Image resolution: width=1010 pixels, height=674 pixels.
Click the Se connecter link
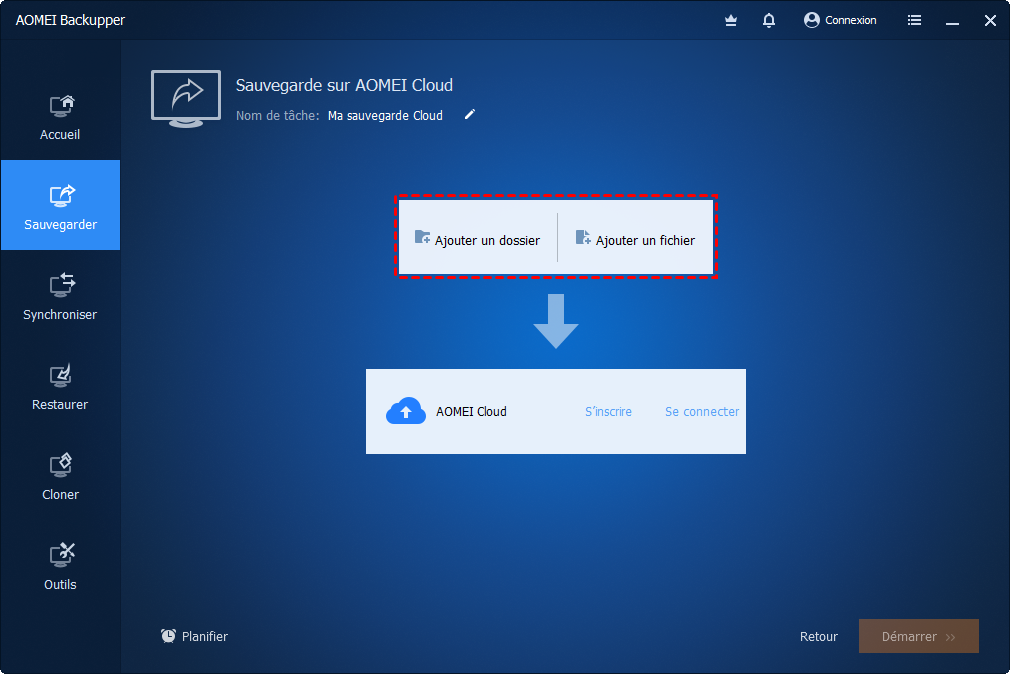(x=701, y=411)
